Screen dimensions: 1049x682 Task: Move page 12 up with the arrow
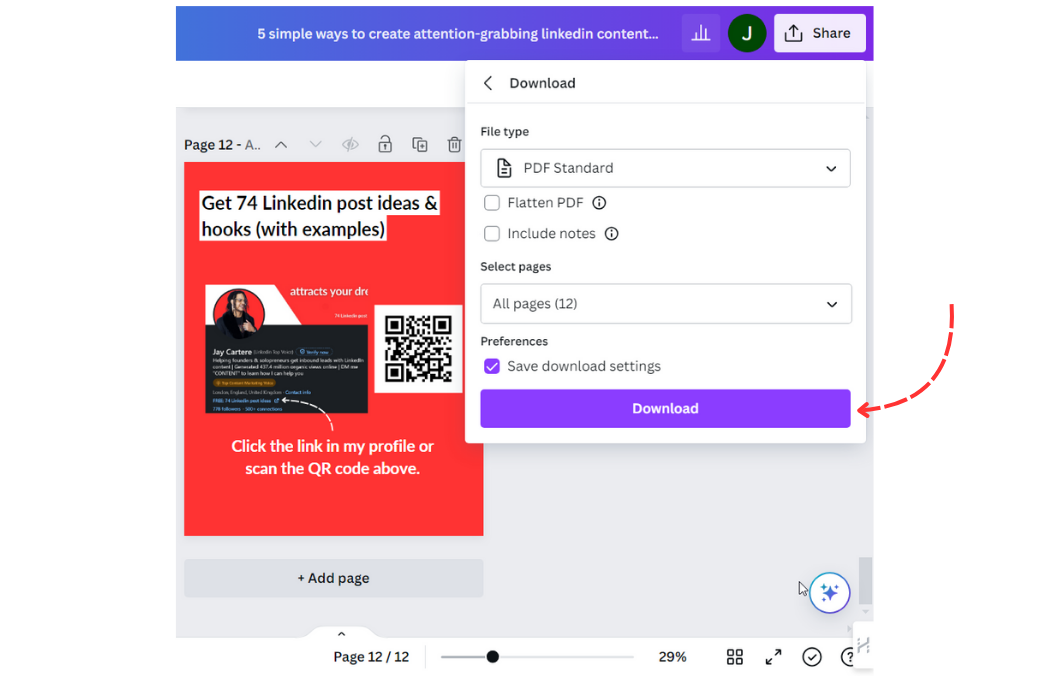click(x=281, y=145)
